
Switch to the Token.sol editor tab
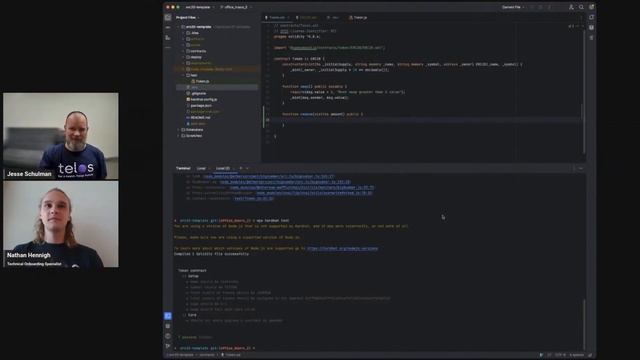pos(276,18)
